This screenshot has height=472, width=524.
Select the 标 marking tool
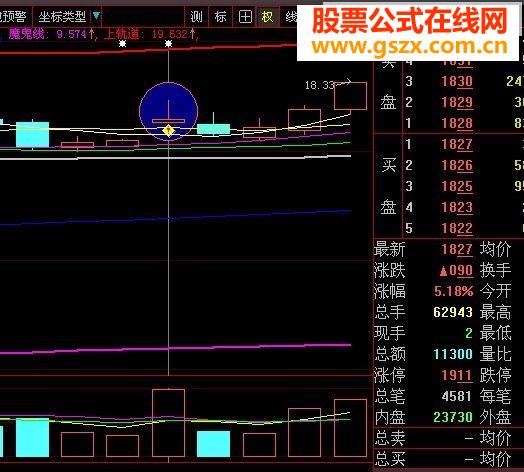click(221, 16)
